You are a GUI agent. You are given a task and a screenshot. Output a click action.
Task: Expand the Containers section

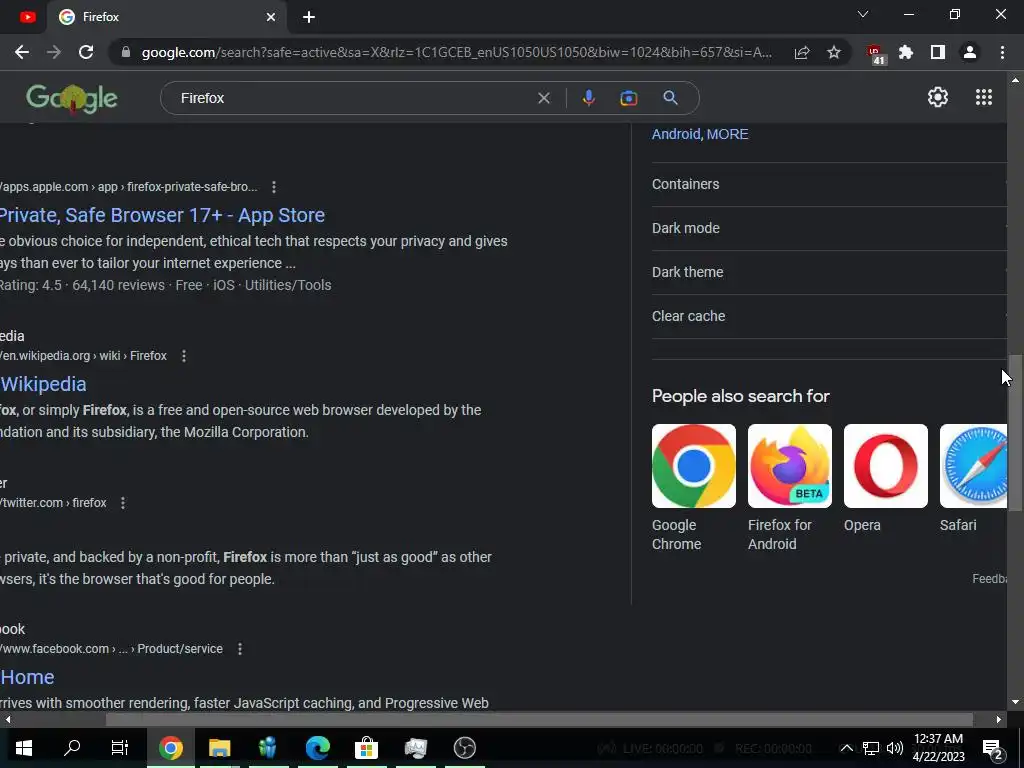point(829,184)
